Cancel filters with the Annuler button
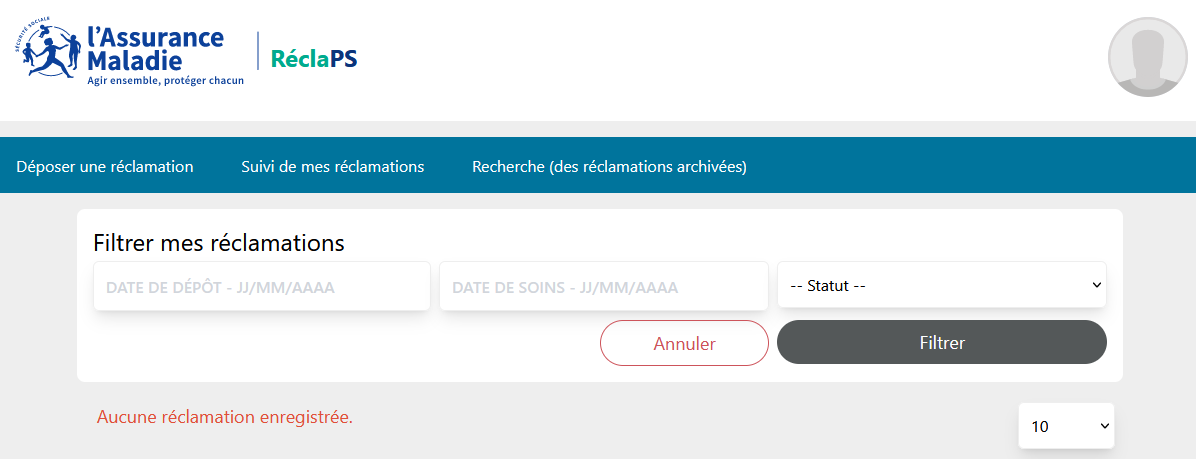The height and width of the screenshot is (459, 1196). 684,343
